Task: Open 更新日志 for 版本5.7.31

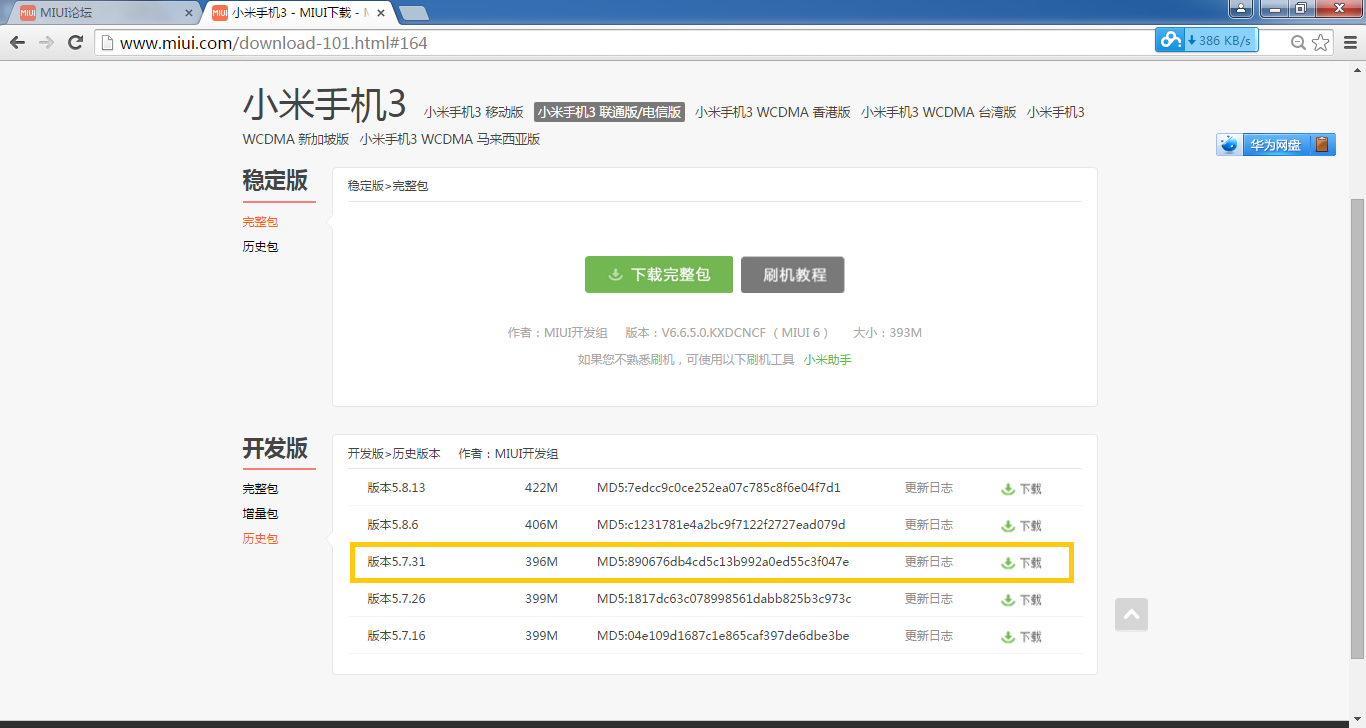Action: [x=929, y=562]
